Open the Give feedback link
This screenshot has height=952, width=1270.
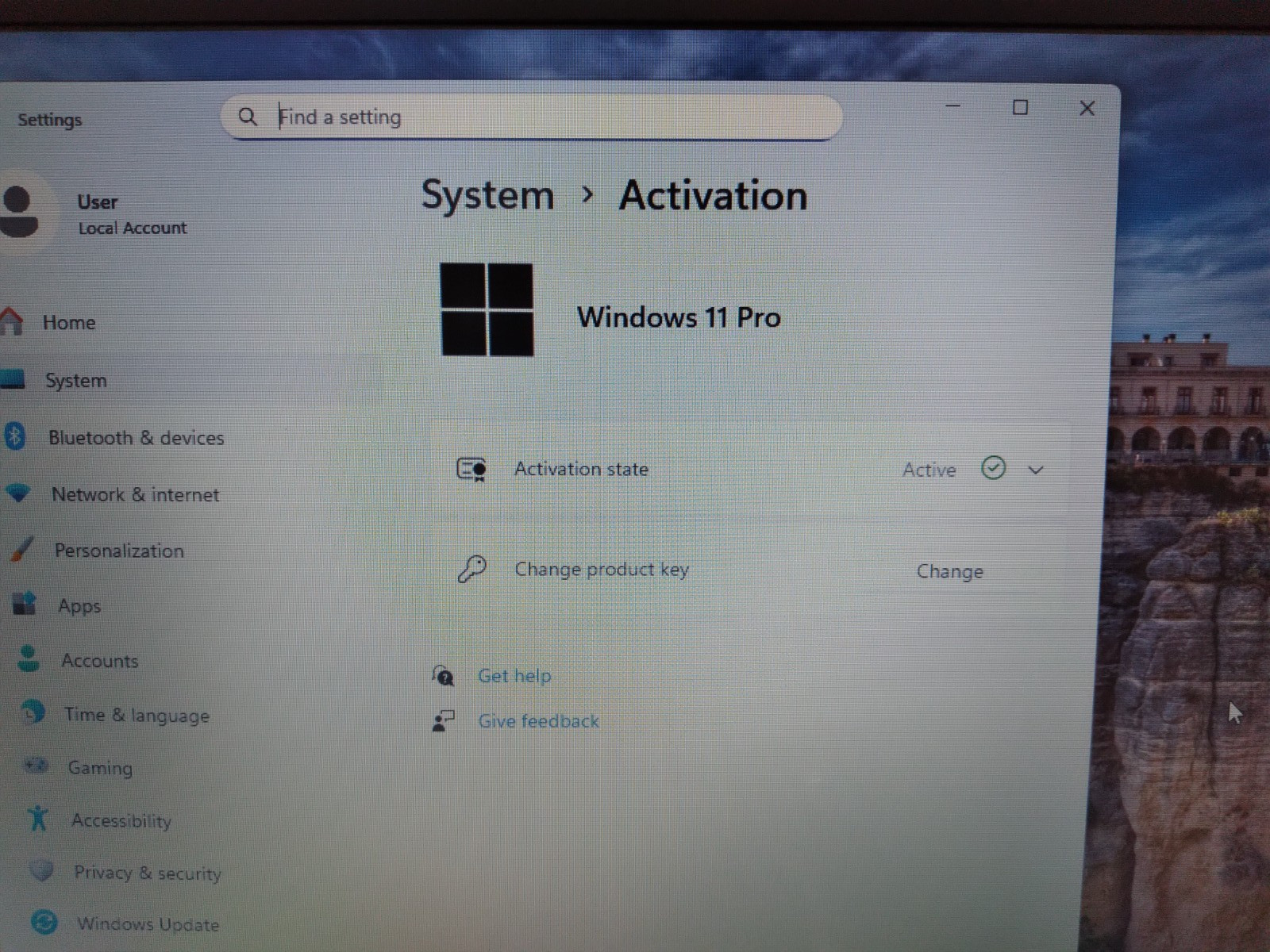tap(538, 721)
